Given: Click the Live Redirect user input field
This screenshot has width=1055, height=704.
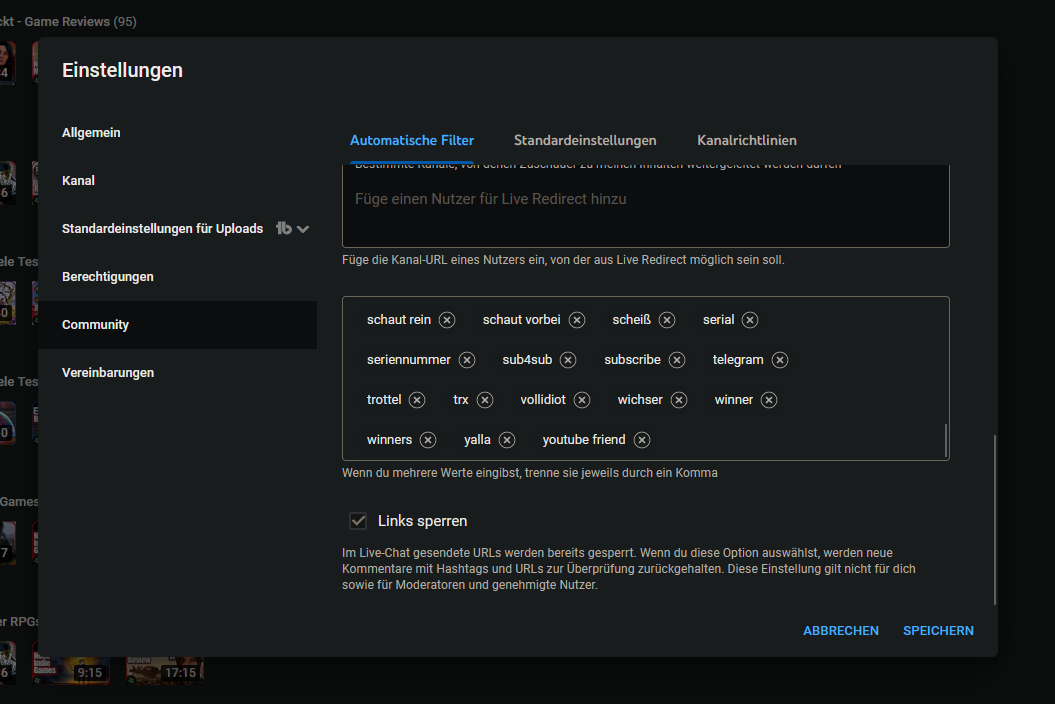Looking at the screenshot, I should point(645,200).
